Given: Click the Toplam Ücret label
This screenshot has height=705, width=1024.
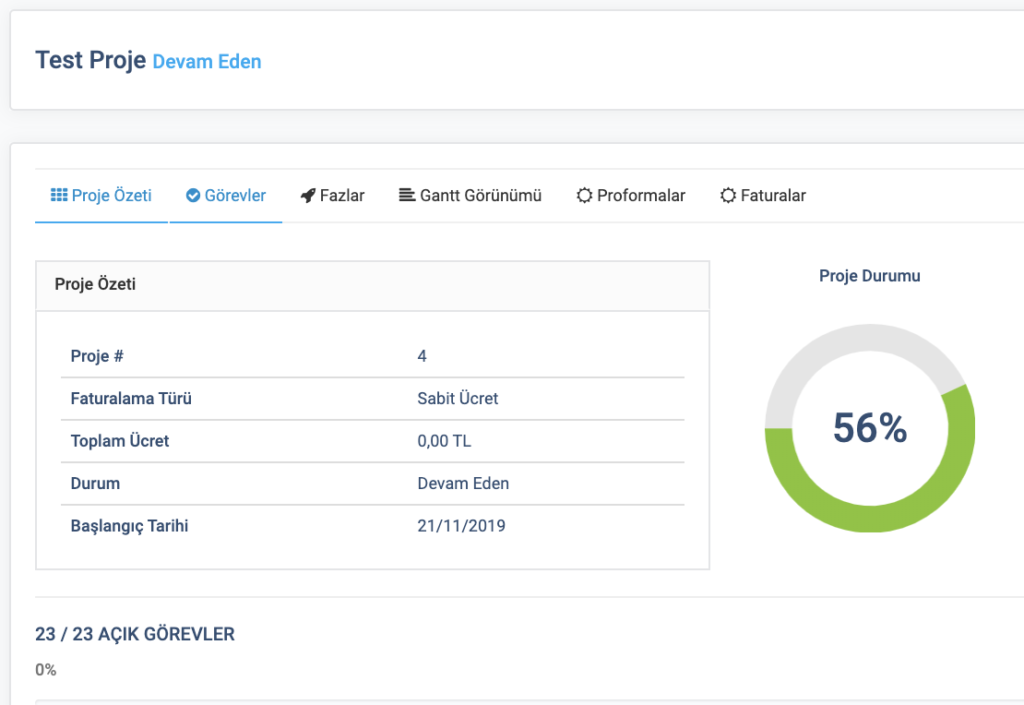Looking at the screenshot, I should (x=120, y=441).
